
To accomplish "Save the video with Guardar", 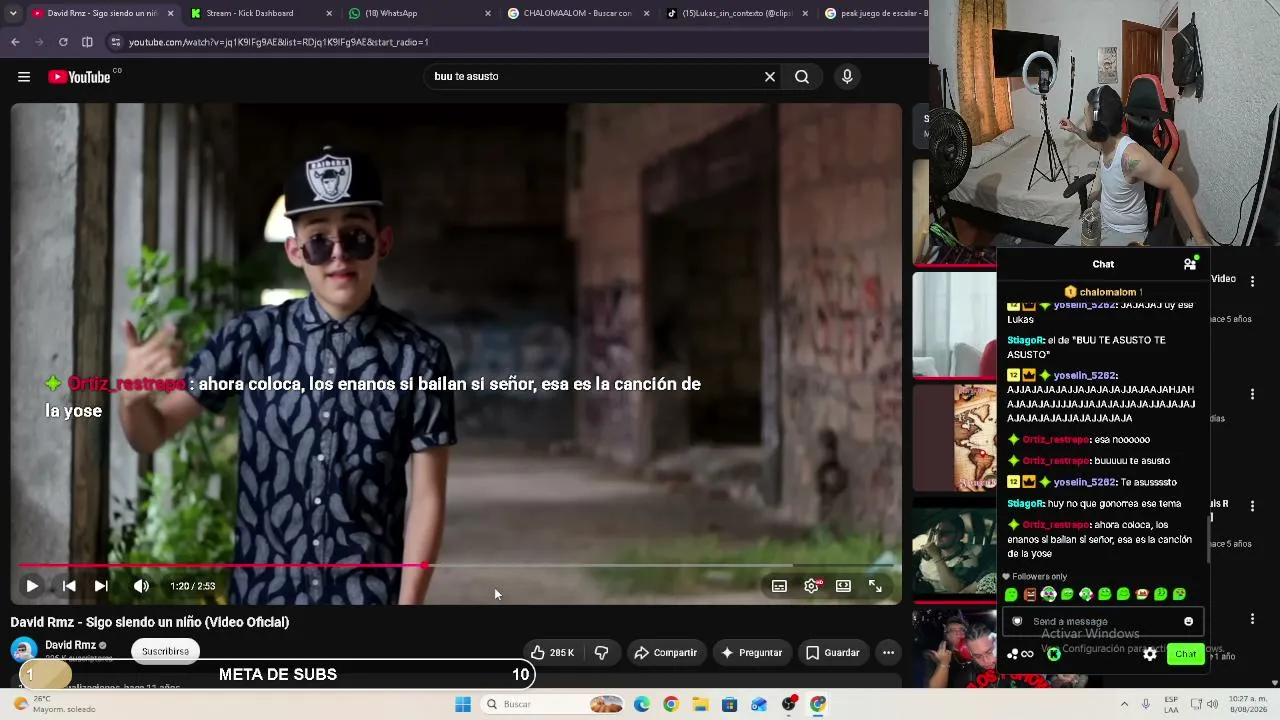I will click(832, 653).
